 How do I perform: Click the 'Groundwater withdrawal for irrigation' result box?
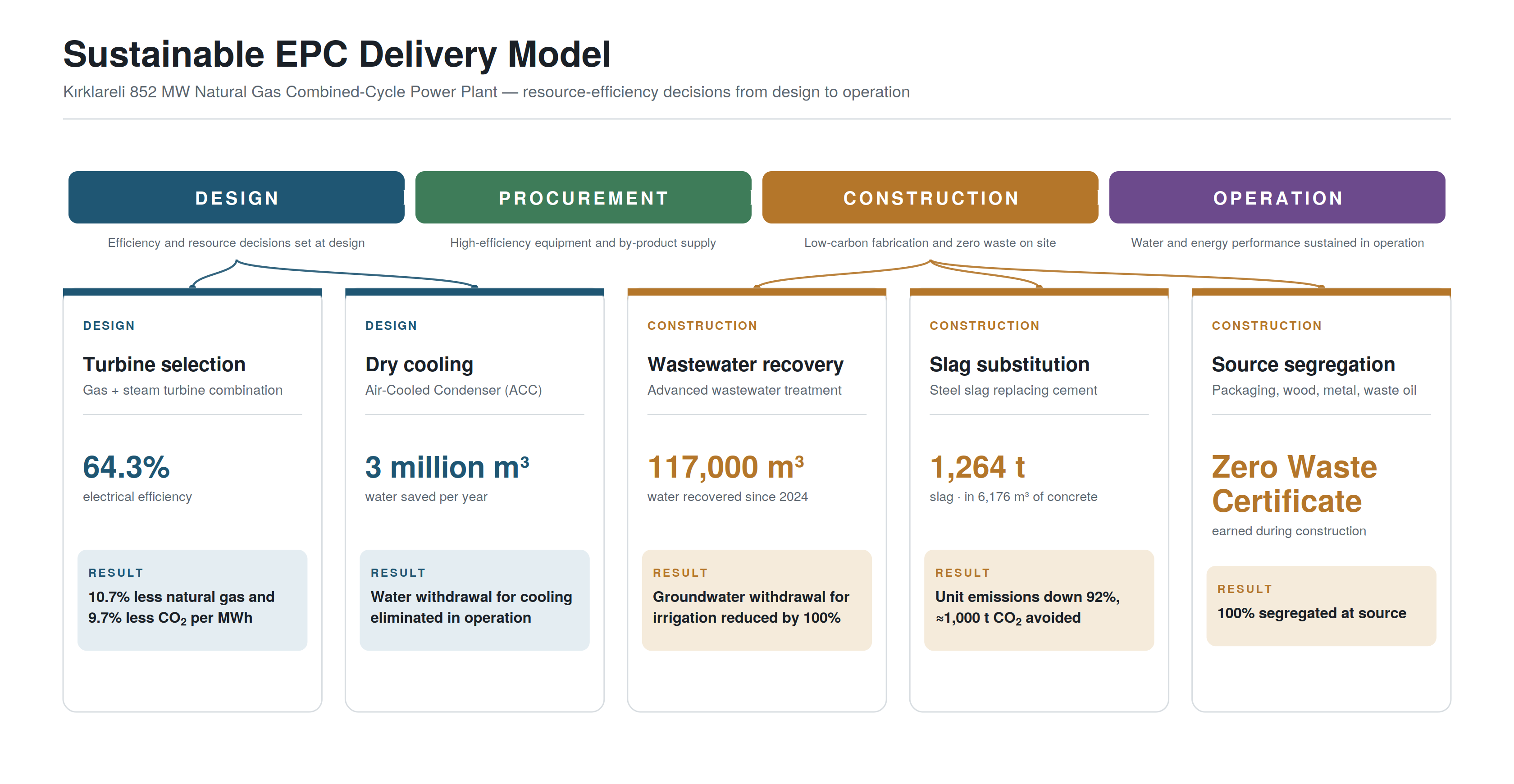click(x=757, y=600)
